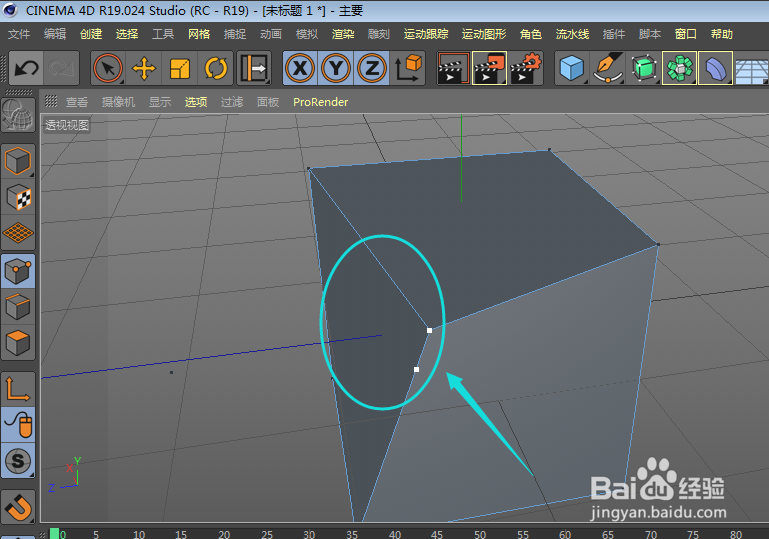Toggle Enable Snap magnet icon
The width and height of the screenshot is (769, 539).
coord(18,507)
